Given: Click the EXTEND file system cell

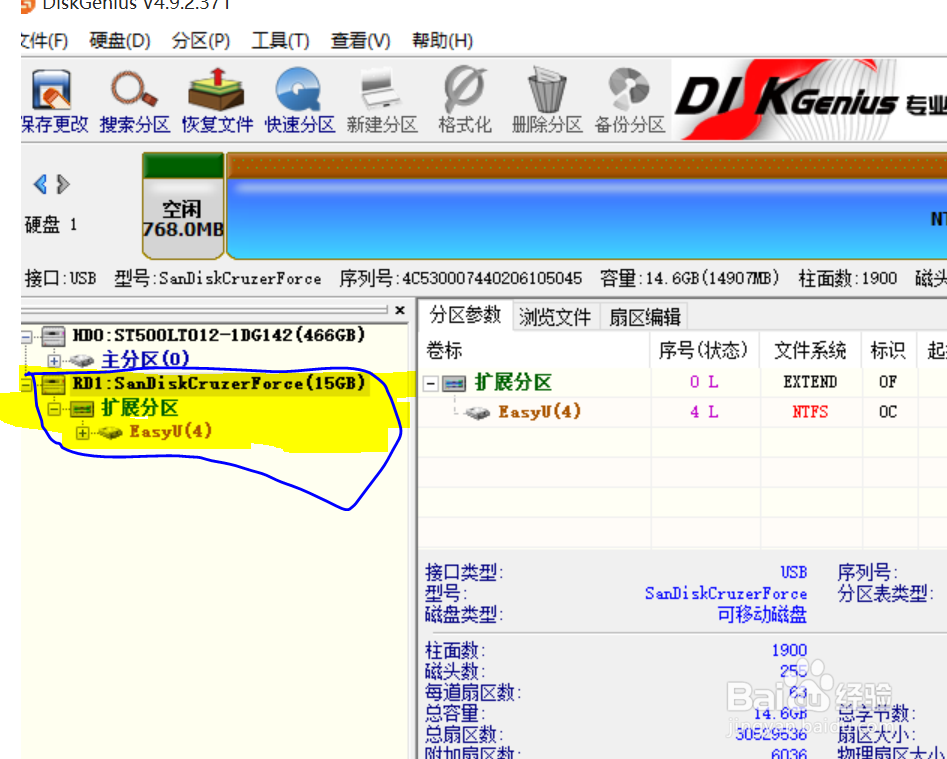Looking at the screenshot, I should (810, 382).
